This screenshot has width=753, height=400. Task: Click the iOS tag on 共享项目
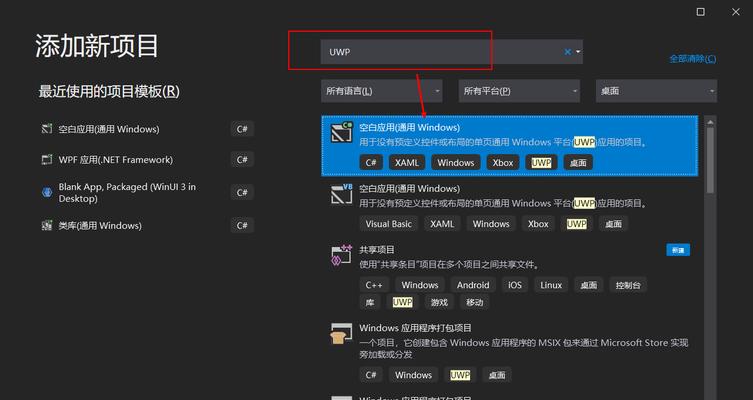pyautogui.click(x=515, y=285)
